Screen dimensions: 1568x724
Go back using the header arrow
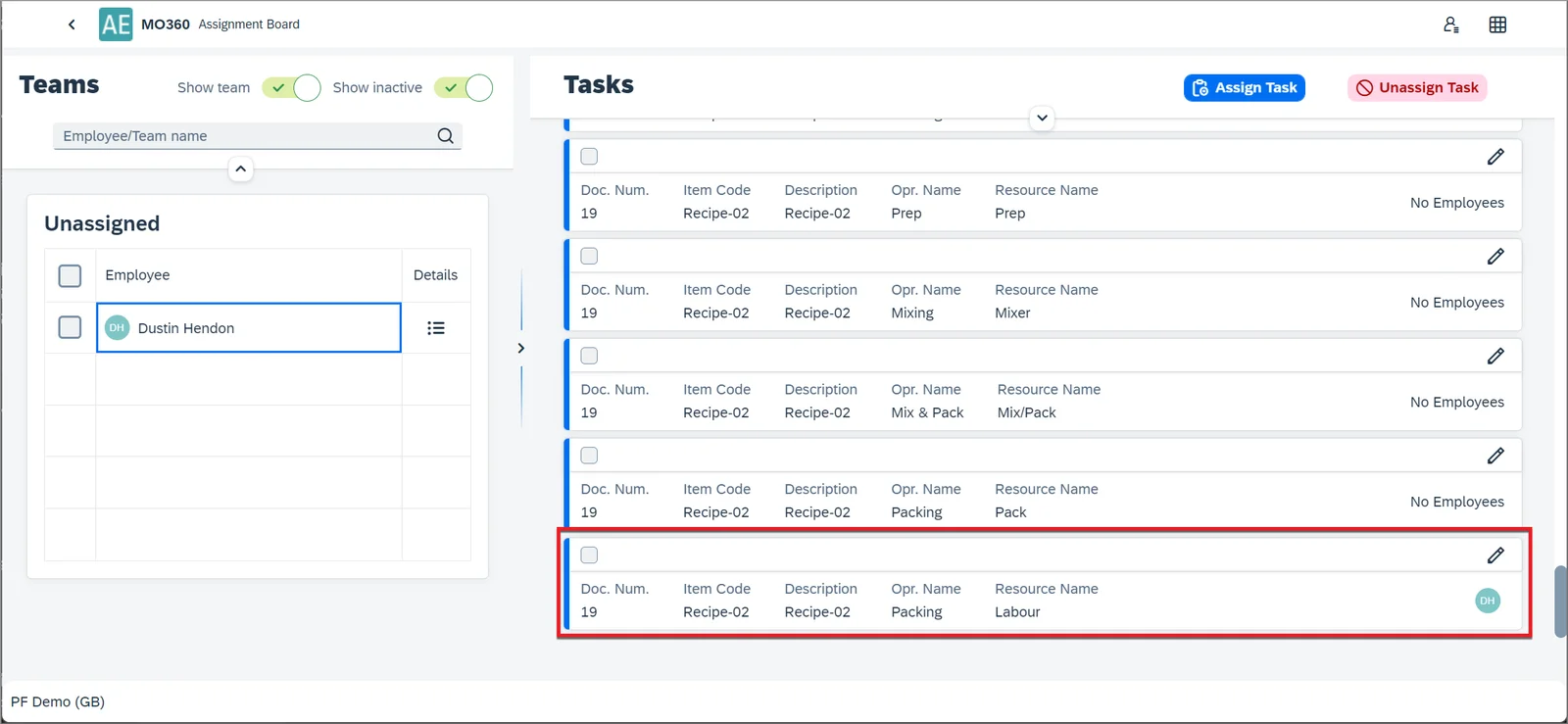[72, 24]
